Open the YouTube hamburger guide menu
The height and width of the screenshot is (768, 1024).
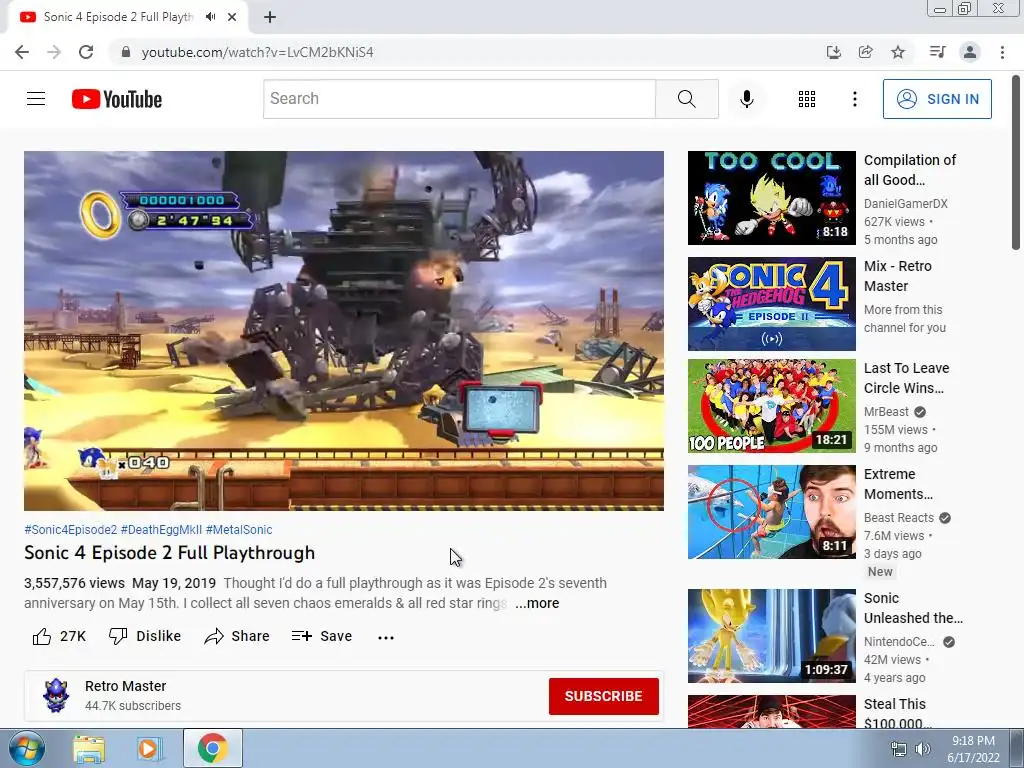(x=36, y=99)
